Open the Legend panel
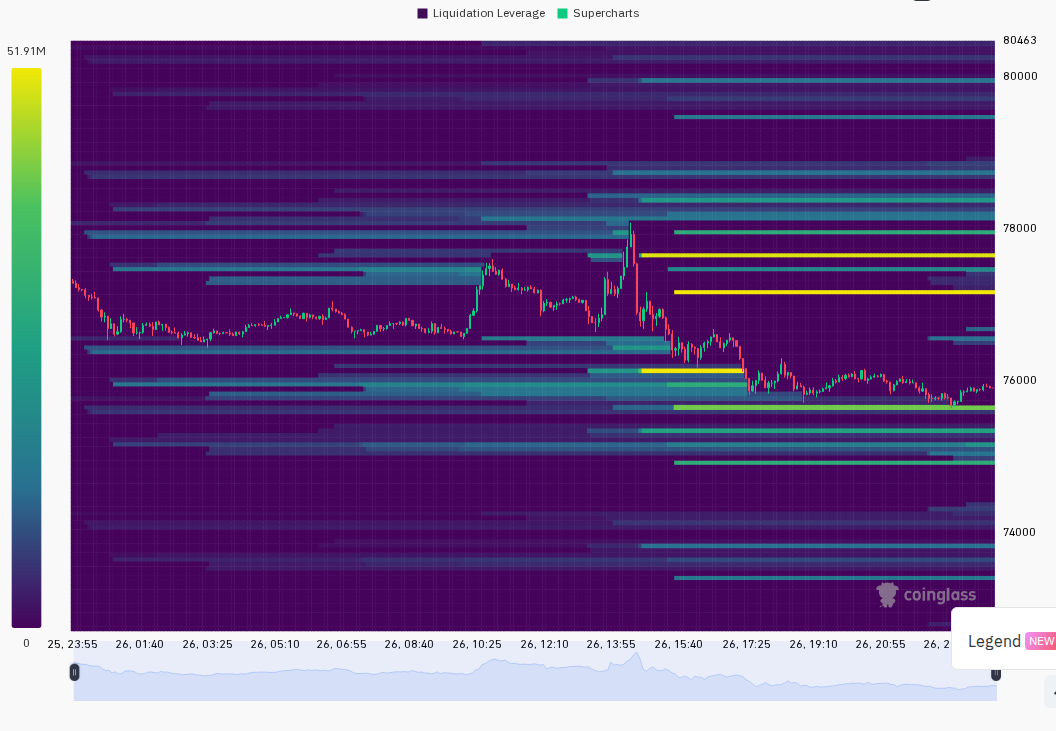The width and height of the screenshot is (1056, 731). tap(994, 641)
